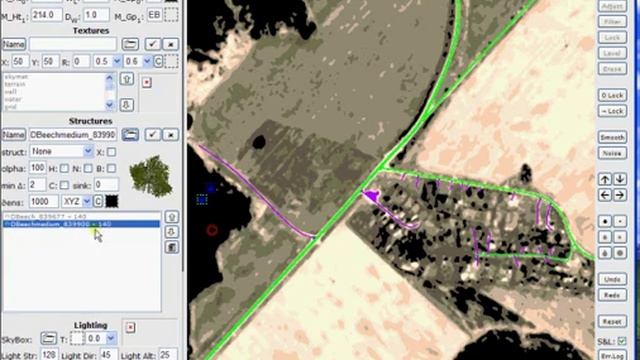The image size is (640, 360).
Task: Click the Textures Name button
Action: tap(14, 44)
